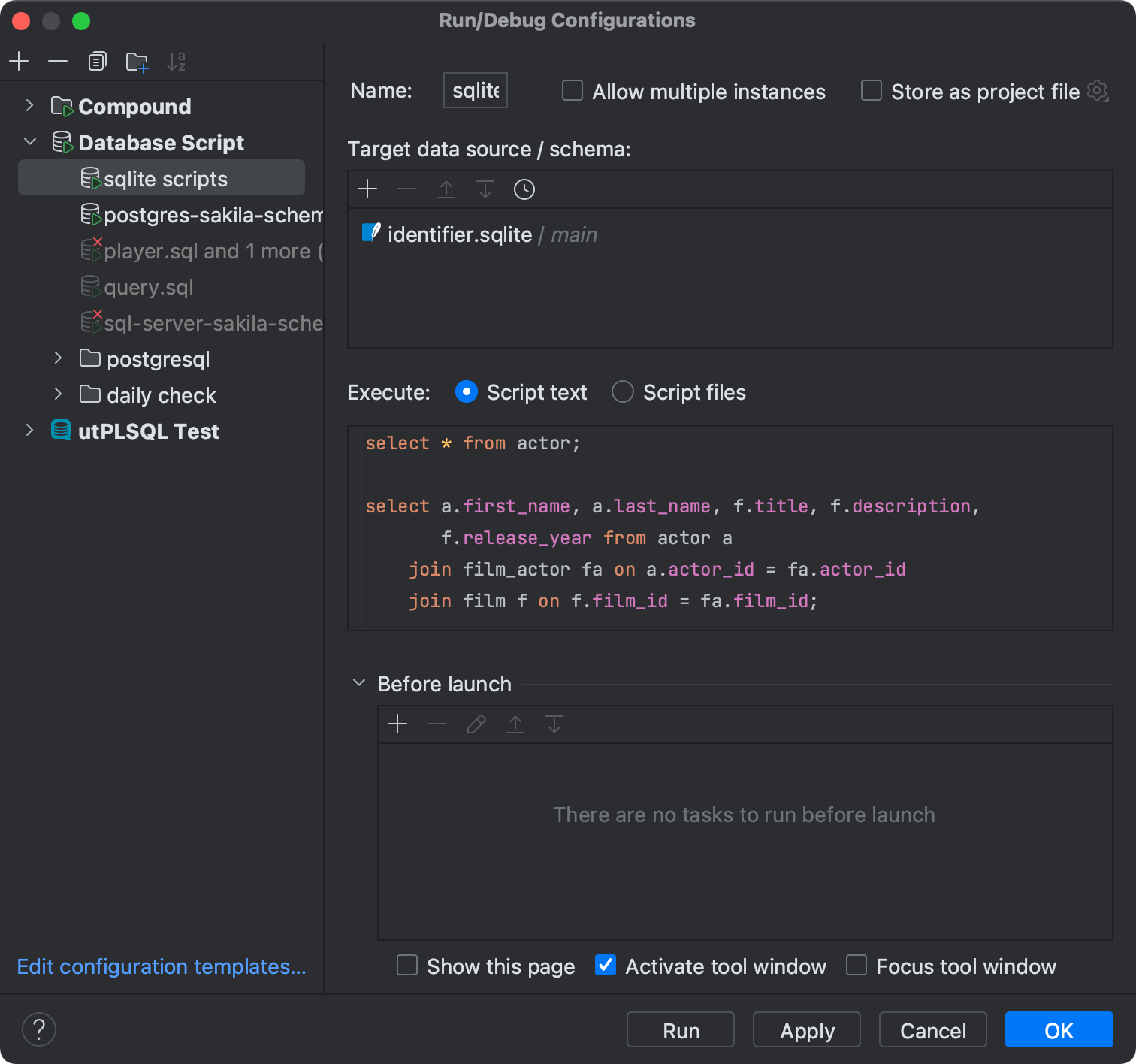Sort configurations alphabetically
This screenshot has width=1136, height=1064.
[x=176, y=61]
